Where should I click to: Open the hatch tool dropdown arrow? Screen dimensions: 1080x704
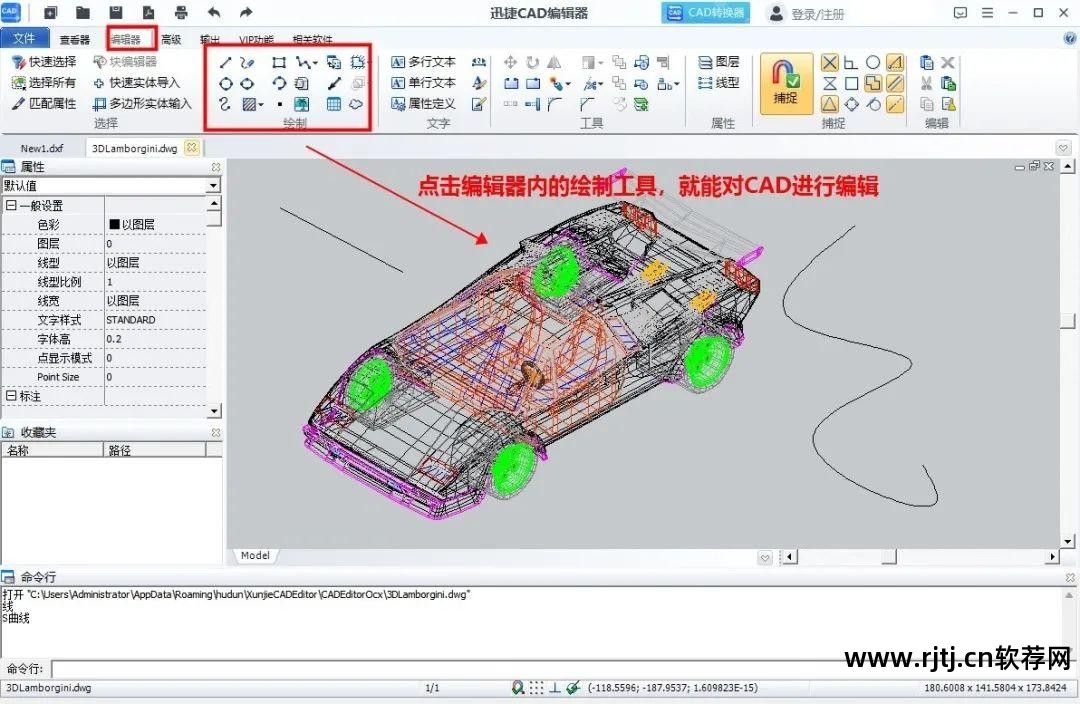261,105
